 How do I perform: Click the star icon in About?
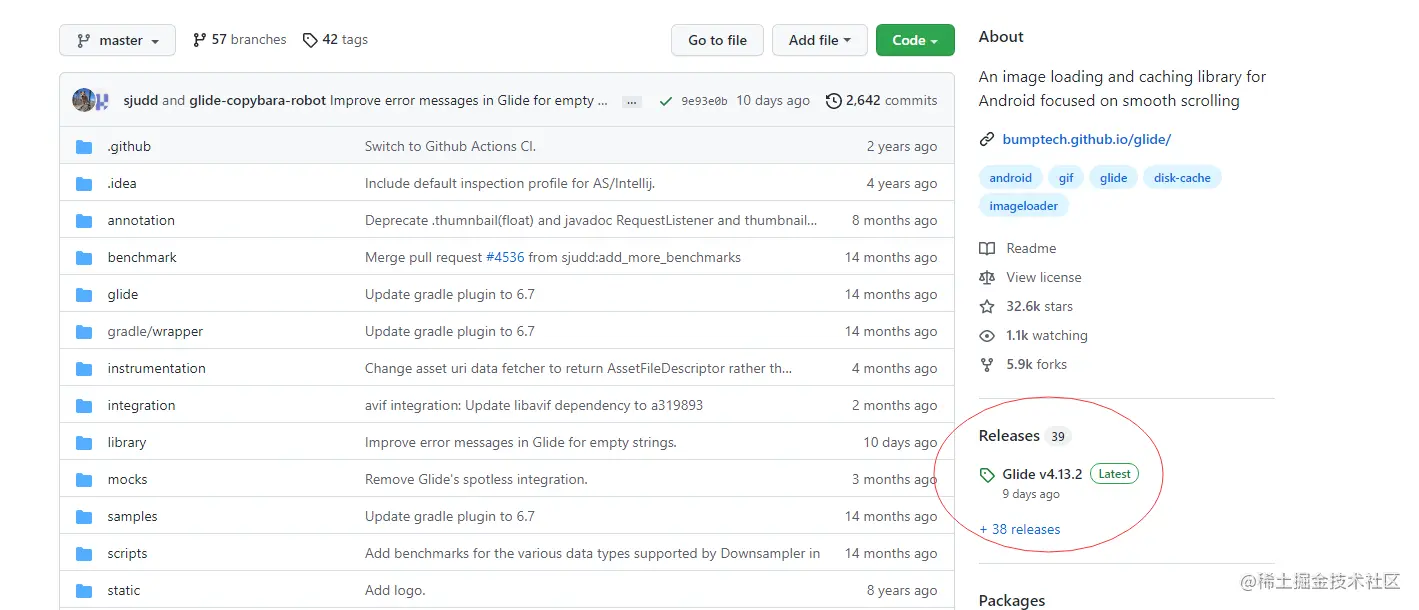click(987, 306)
